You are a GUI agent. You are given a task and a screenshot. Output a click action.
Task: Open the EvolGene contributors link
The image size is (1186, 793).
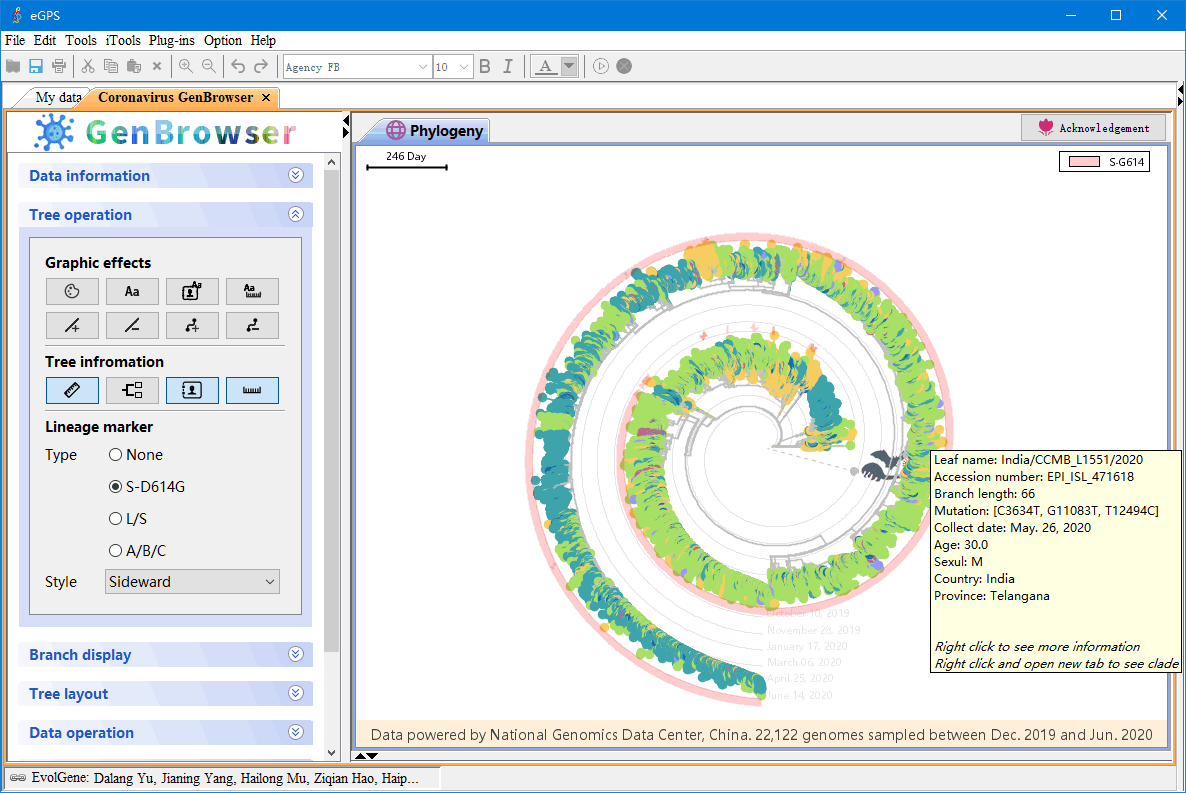click(220, 777)
